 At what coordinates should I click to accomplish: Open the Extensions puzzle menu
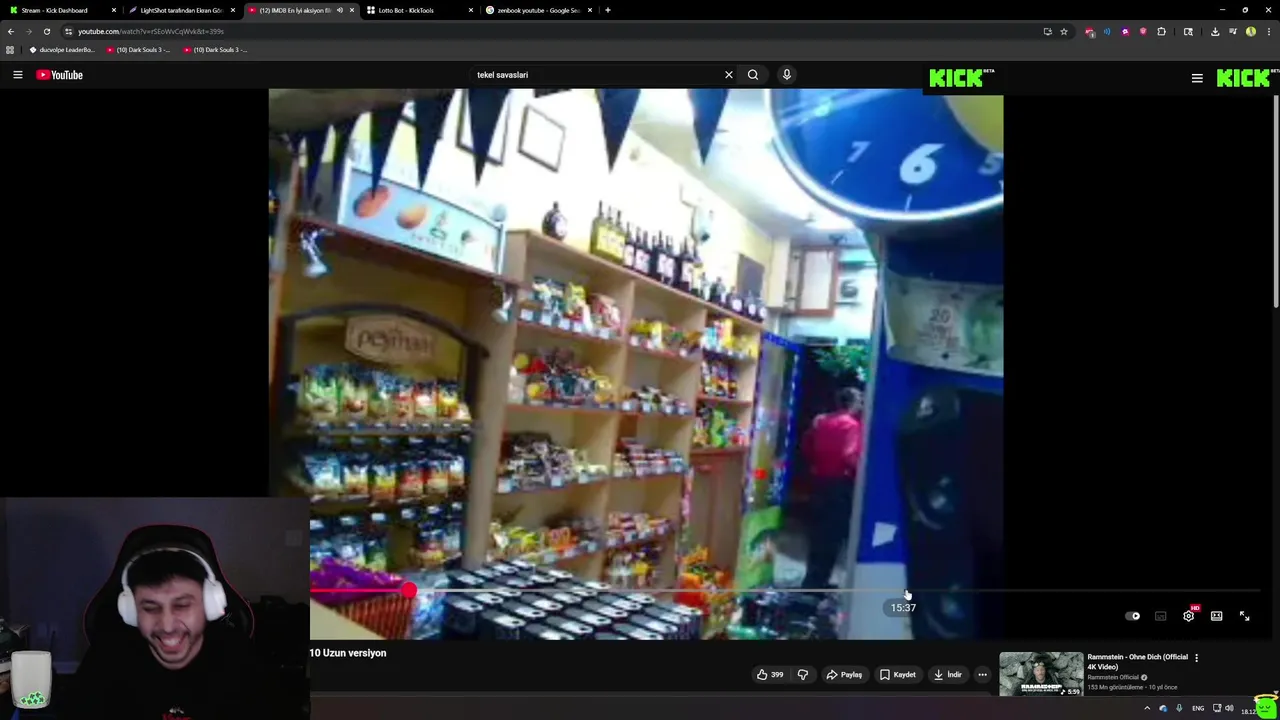pyautogui.click(x=1162, y=31)
